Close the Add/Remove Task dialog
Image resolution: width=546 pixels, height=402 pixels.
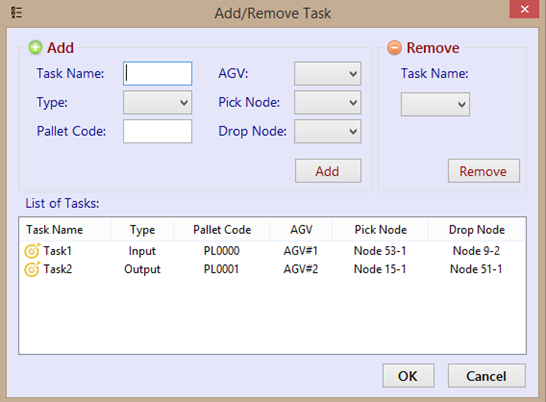click(x=524, y=9)
